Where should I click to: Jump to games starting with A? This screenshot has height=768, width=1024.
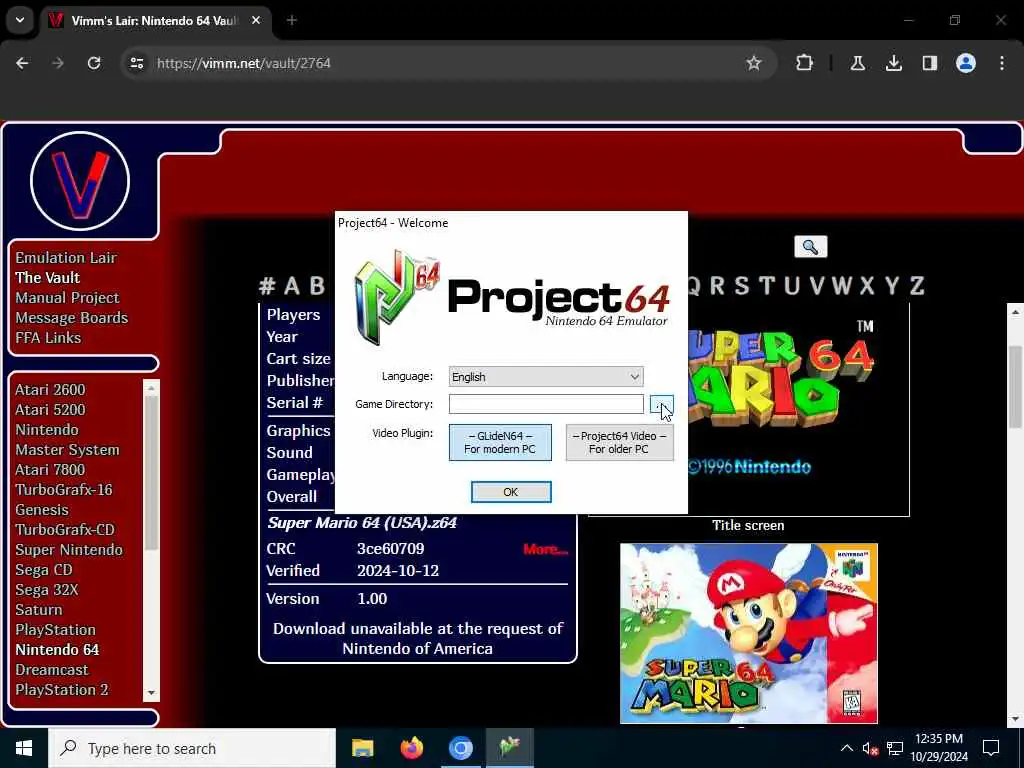292,285
